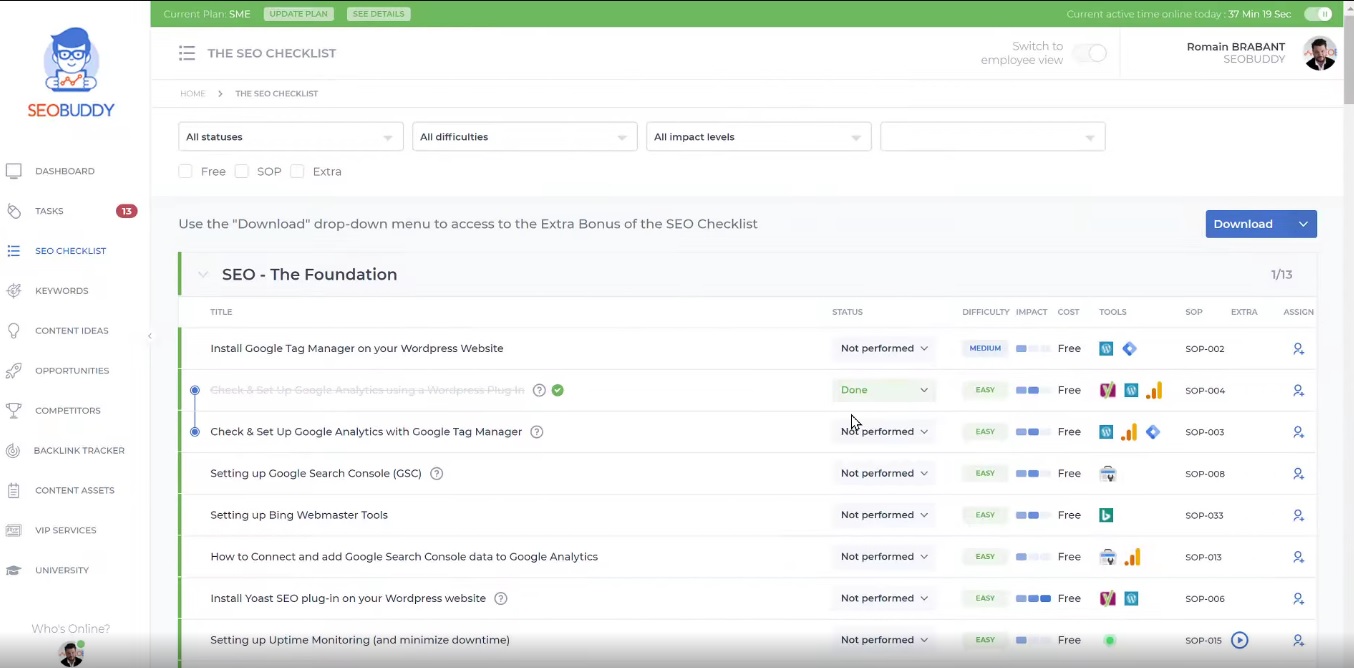The image size is (1354, 668).
Task: Click the Yoast tool icon in Install Yoast row
Action: pyautogui.click(x=1107, y=599)
